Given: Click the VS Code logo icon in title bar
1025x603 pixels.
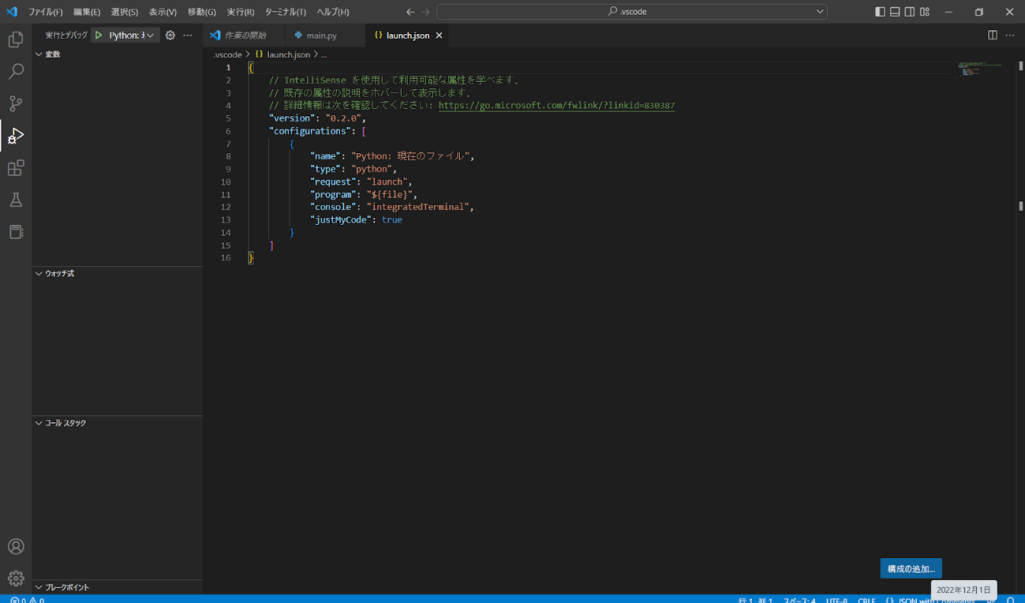Looking at the screenshot, I should (x=12, y=12).
